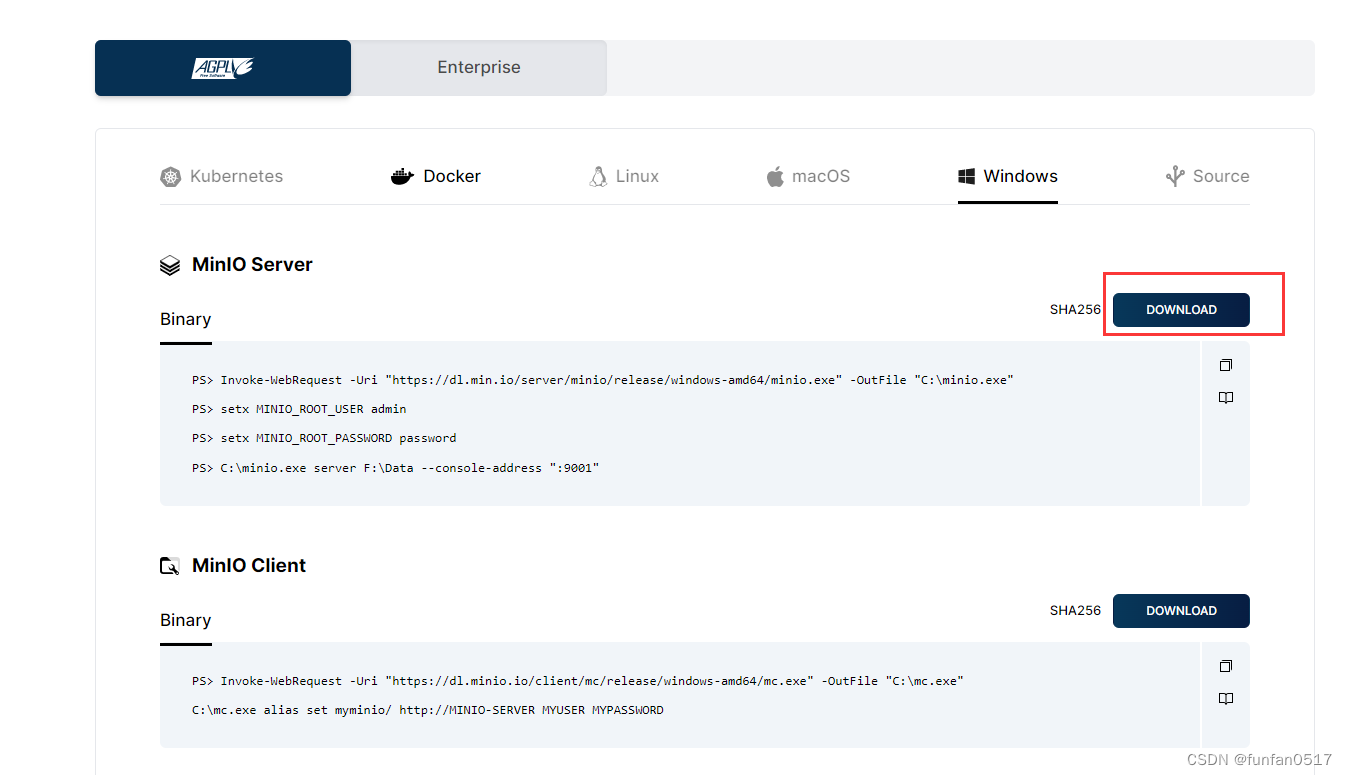Image resolution: width=1347 pixels, height=775 pixels.
Task: Click the minio.exe server F:\Data command
Action: click(395, 468)
